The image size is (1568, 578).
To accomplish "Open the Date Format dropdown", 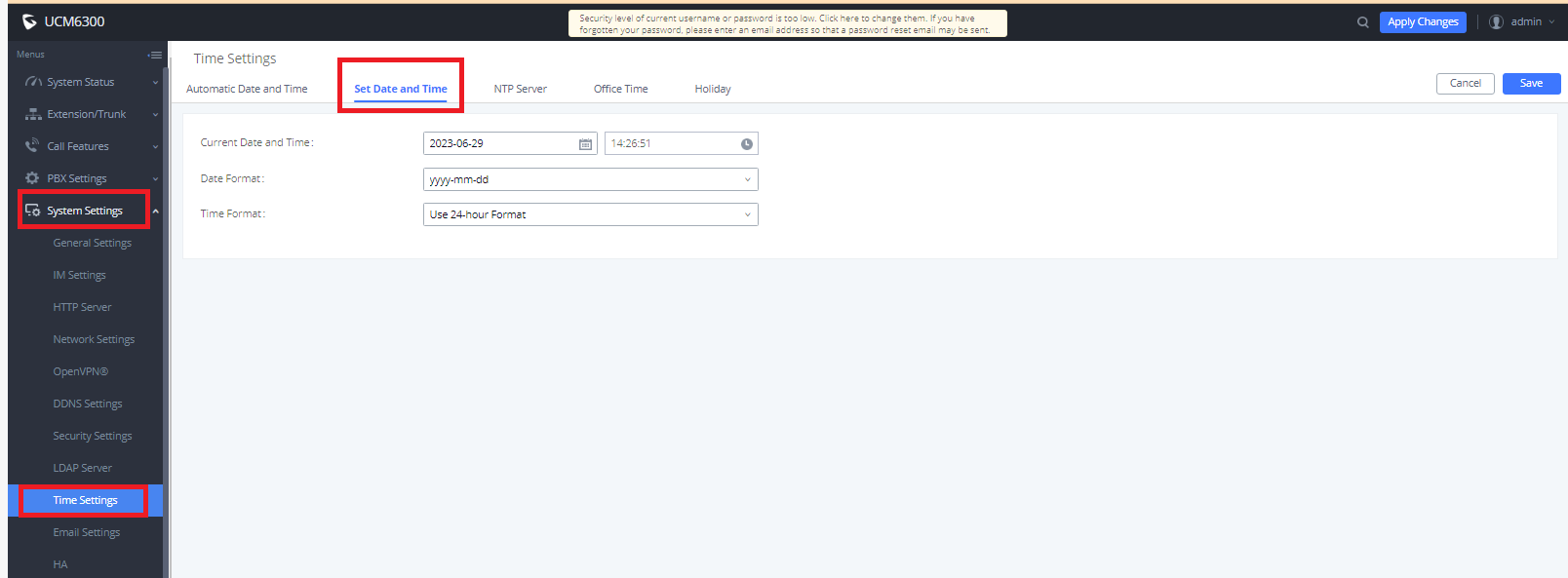I will (x=591, y=179).
